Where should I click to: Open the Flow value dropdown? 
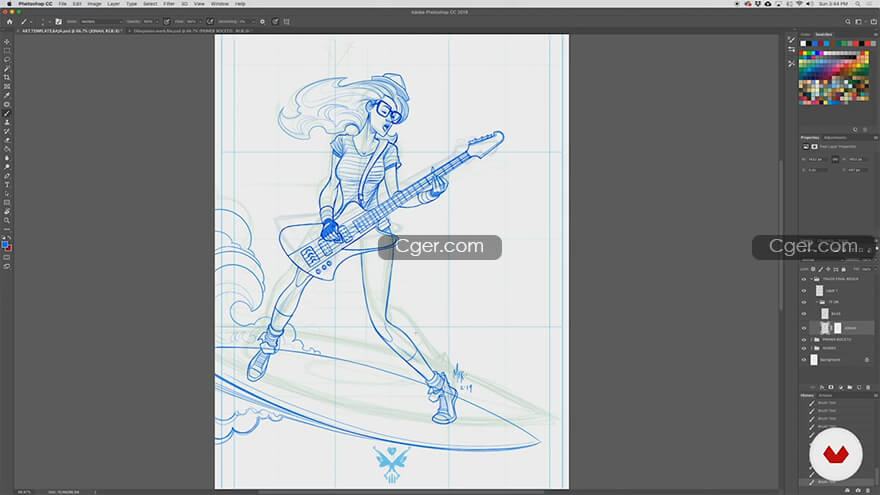pyautogui.click(x=200, y=21)
